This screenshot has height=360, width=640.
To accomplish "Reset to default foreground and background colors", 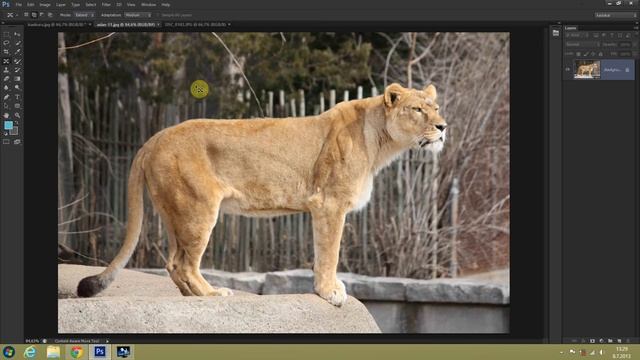I will (6, 133).
